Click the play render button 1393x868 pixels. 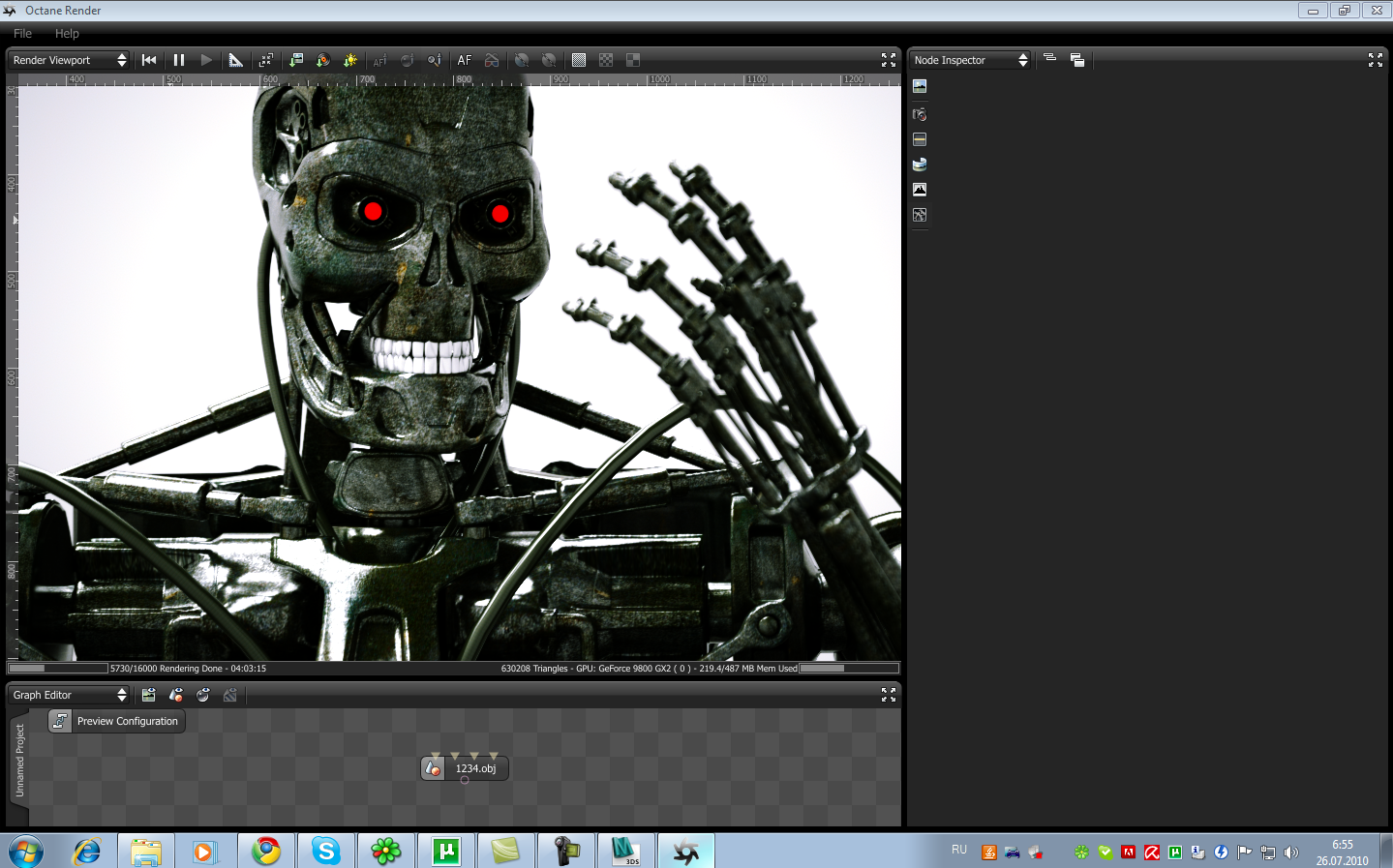pyautogui.click(x=206, y=60)
